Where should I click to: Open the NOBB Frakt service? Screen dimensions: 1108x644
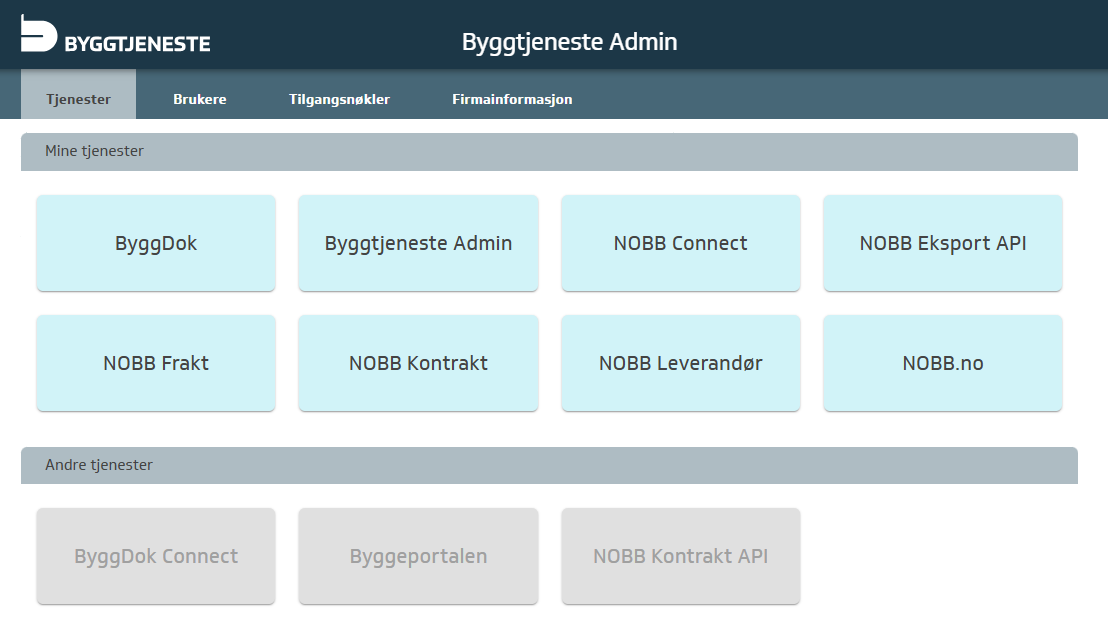click(156, 363)
